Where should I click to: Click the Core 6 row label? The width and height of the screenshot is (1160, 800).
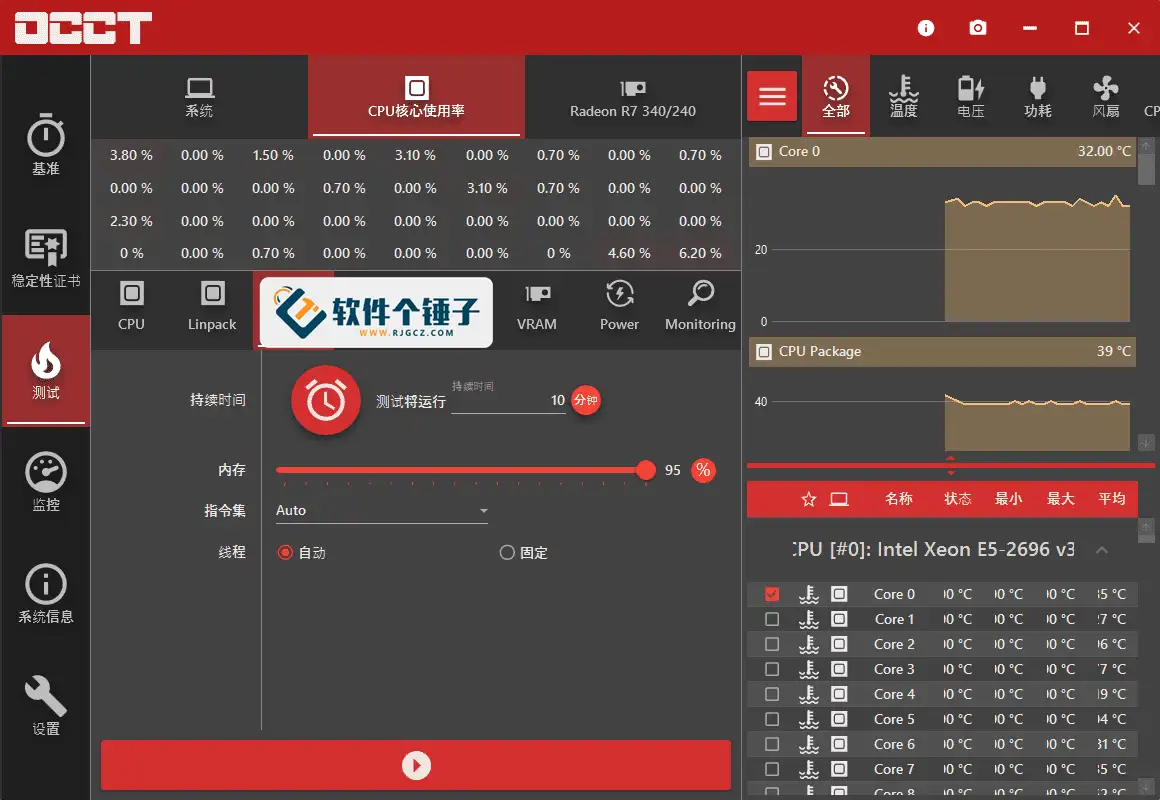pos(894,744)
